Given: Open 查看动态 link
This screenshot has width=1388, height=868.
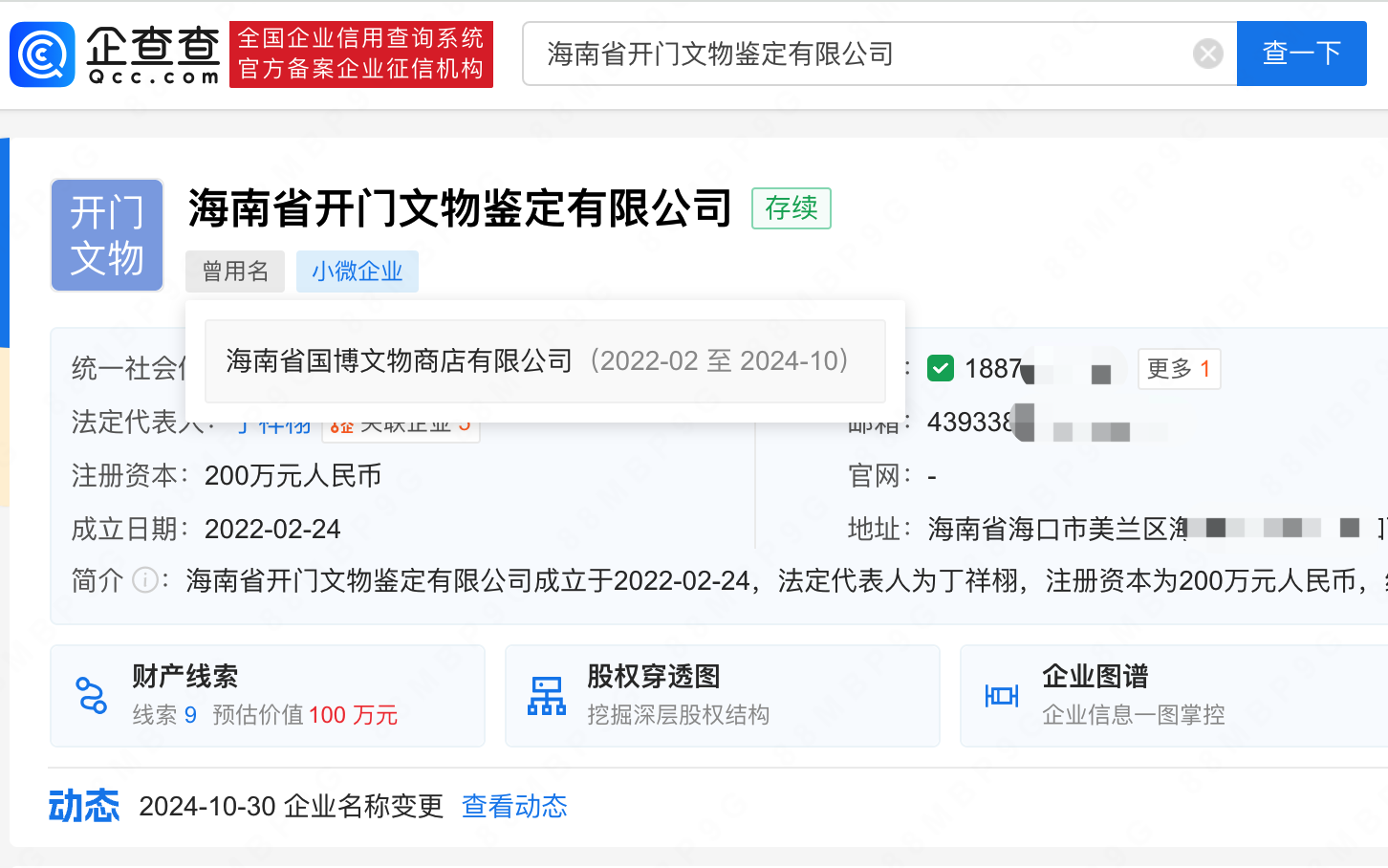Looking at the screenshot, I should coord(514,807).
